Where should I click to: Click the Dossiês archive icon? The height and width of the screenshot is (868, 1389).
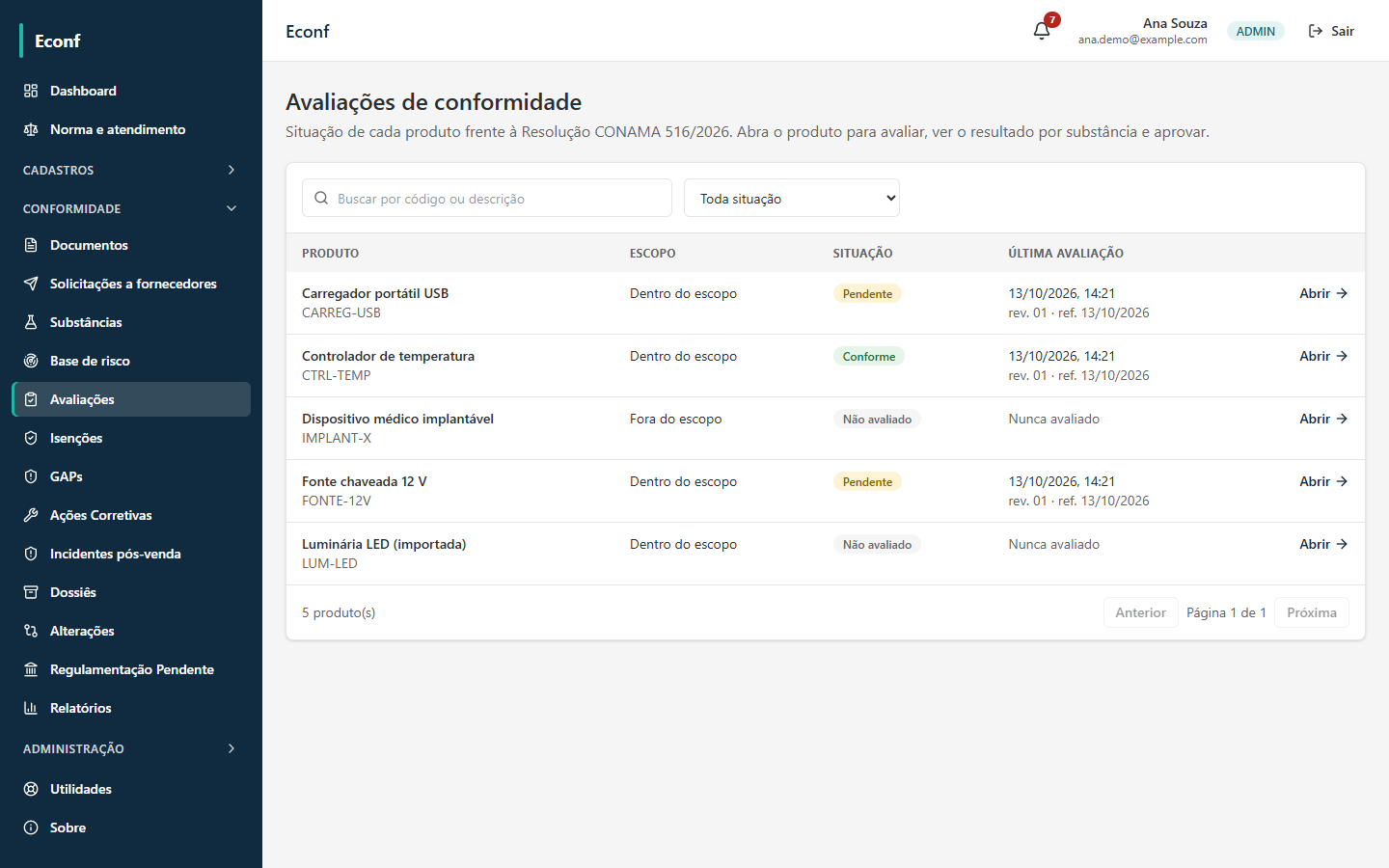[x=31, y=592]
